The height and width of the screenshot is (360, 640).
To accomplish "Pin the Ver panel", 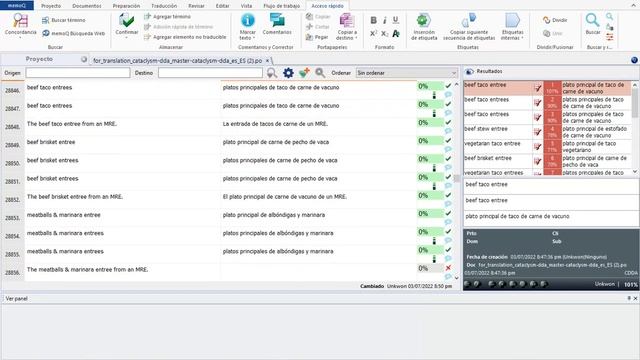I will tap(629, 298).
